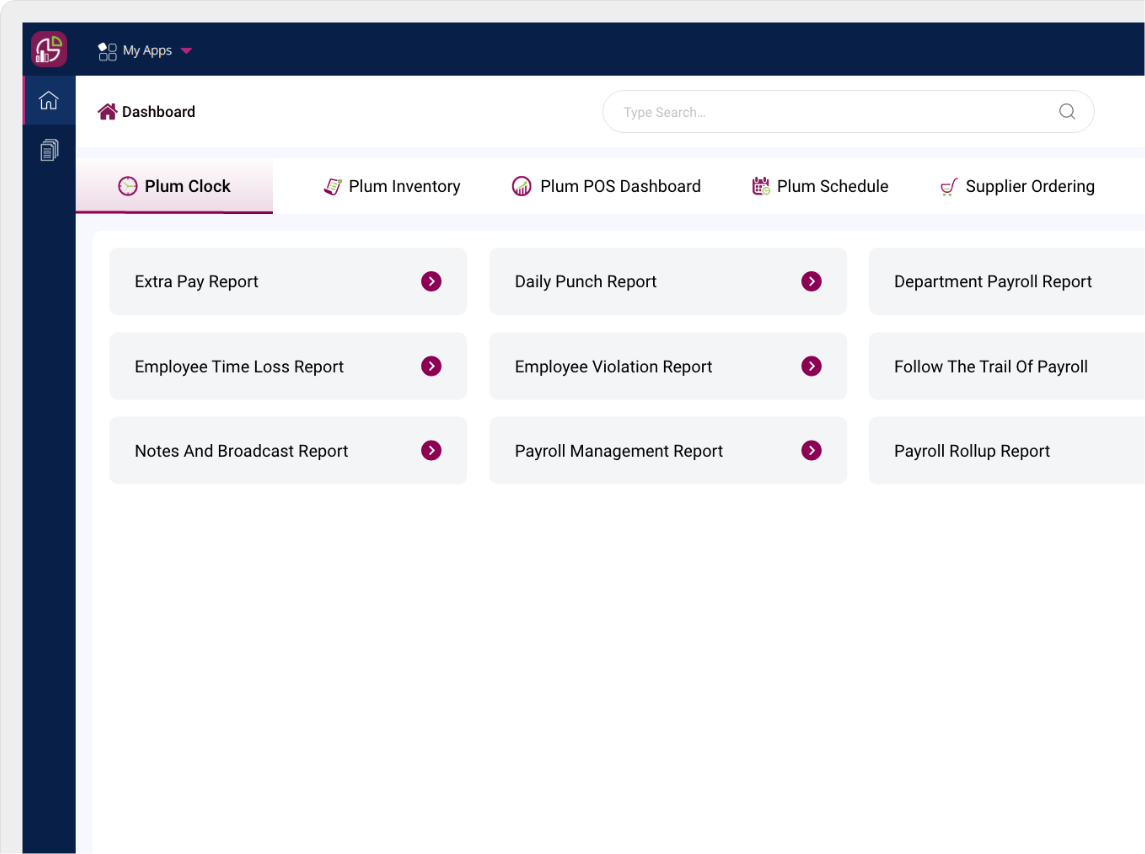
Task: Switch to the Plum Inventory tab
Action: coord(392,186)
